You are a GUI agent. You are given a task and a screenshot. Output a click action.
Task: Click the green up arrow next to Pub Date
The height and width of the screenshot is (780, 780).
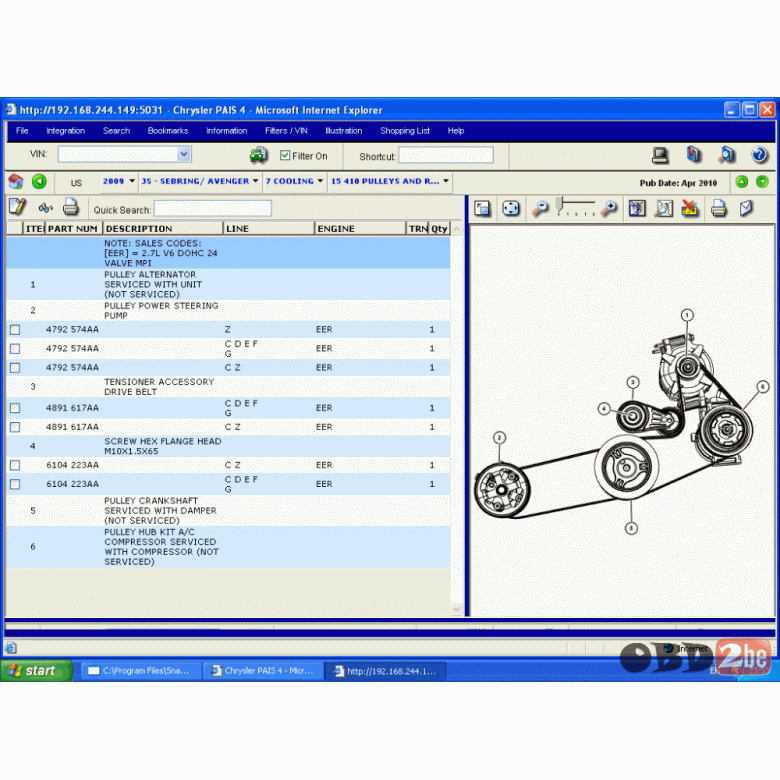click(x=742, y=182)
